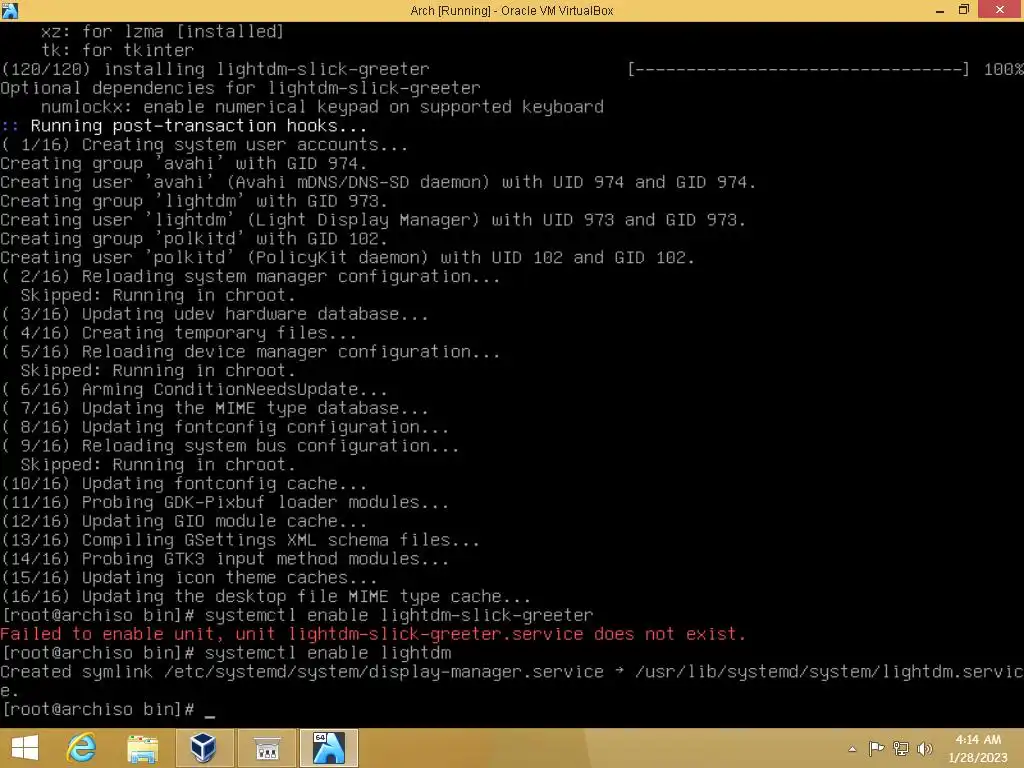
Task: Click the 'Creating user 'lightdm'' line
Action: (x=373, y=220)
